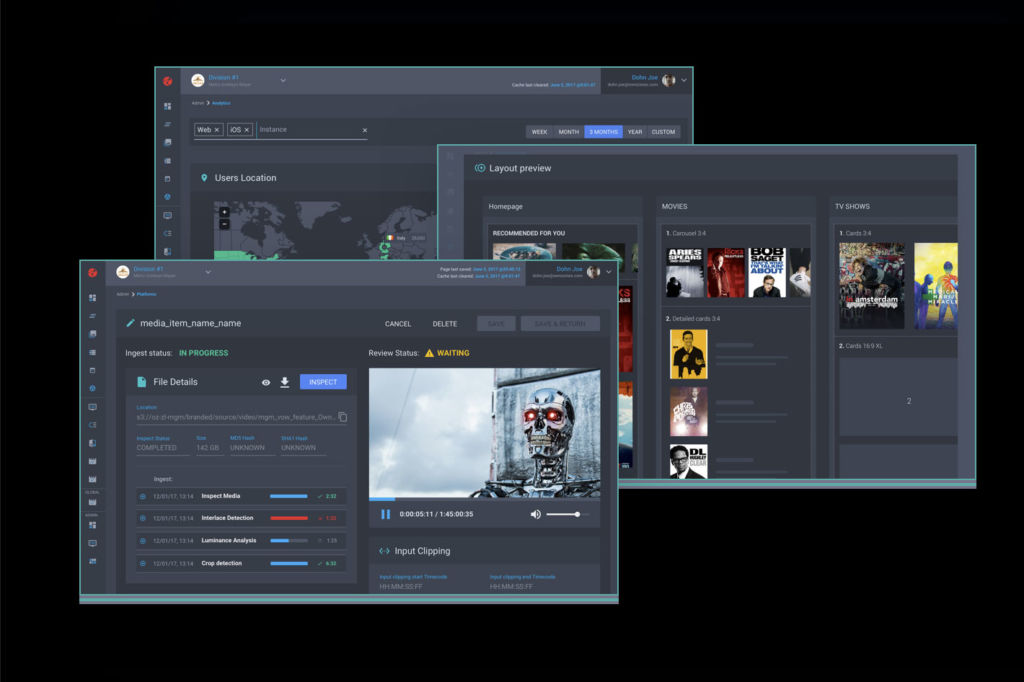Viewport: 1024px width, 682px height.
Task: Open the amsterdam TV show card
Action: point(872,285)
